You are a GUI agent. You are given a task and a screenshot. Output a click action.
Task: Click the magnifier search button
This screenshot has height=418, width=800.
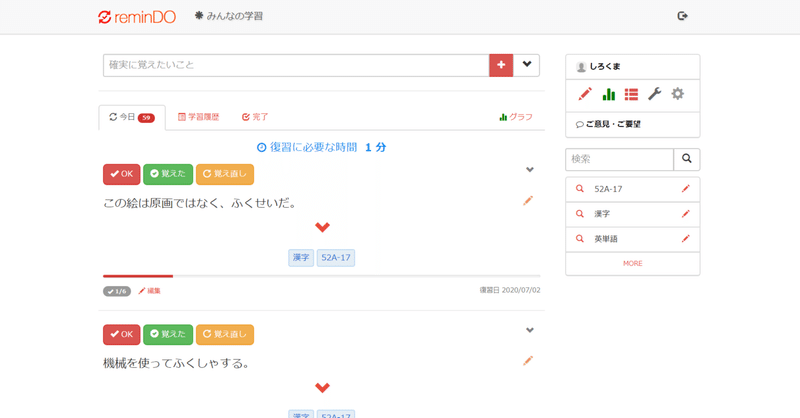[x=687, y=159]
